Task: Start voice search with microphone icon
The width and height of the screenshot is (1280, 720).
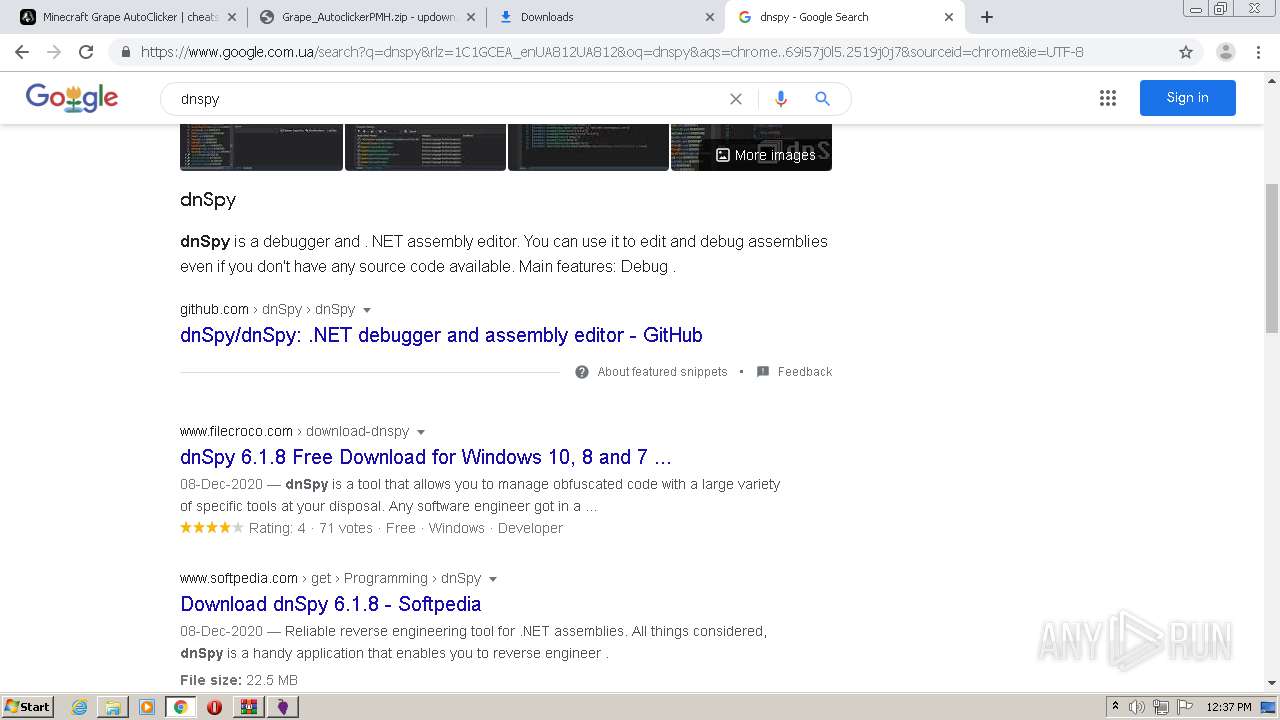Action: coord(781,99)
